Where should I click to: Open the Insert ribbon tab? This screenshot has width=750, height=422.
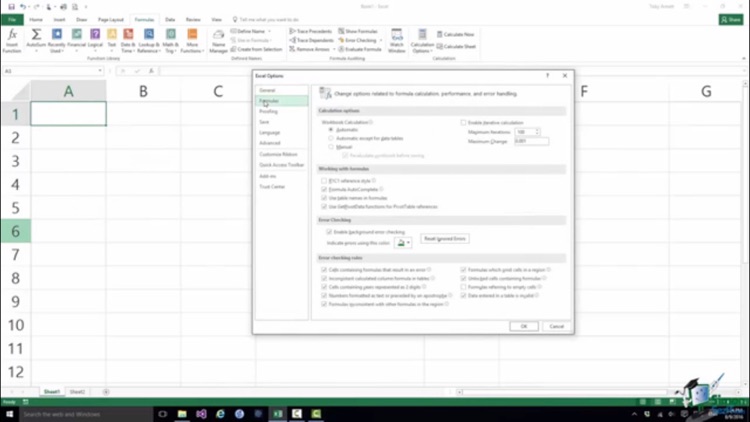pyautogui.click(x=59, y=20)
